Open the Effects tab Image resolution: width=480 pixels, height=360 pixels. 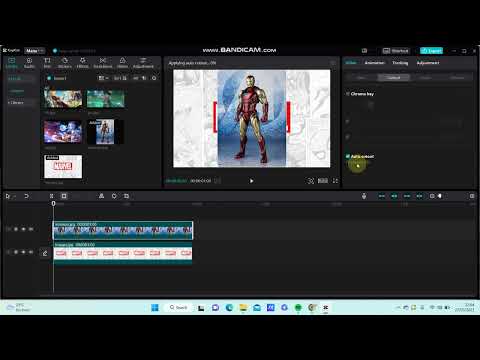83,63
